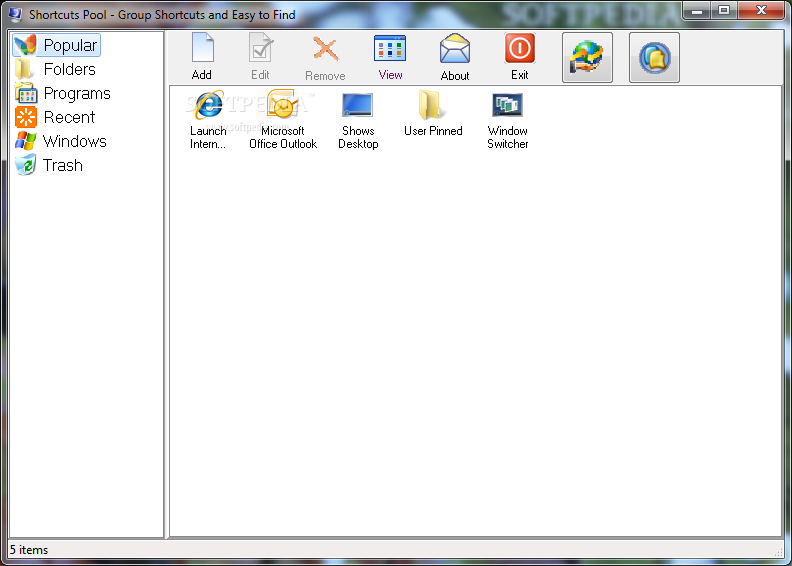Minimize the Shortcuts Pool window

click(x=697, y=10)
